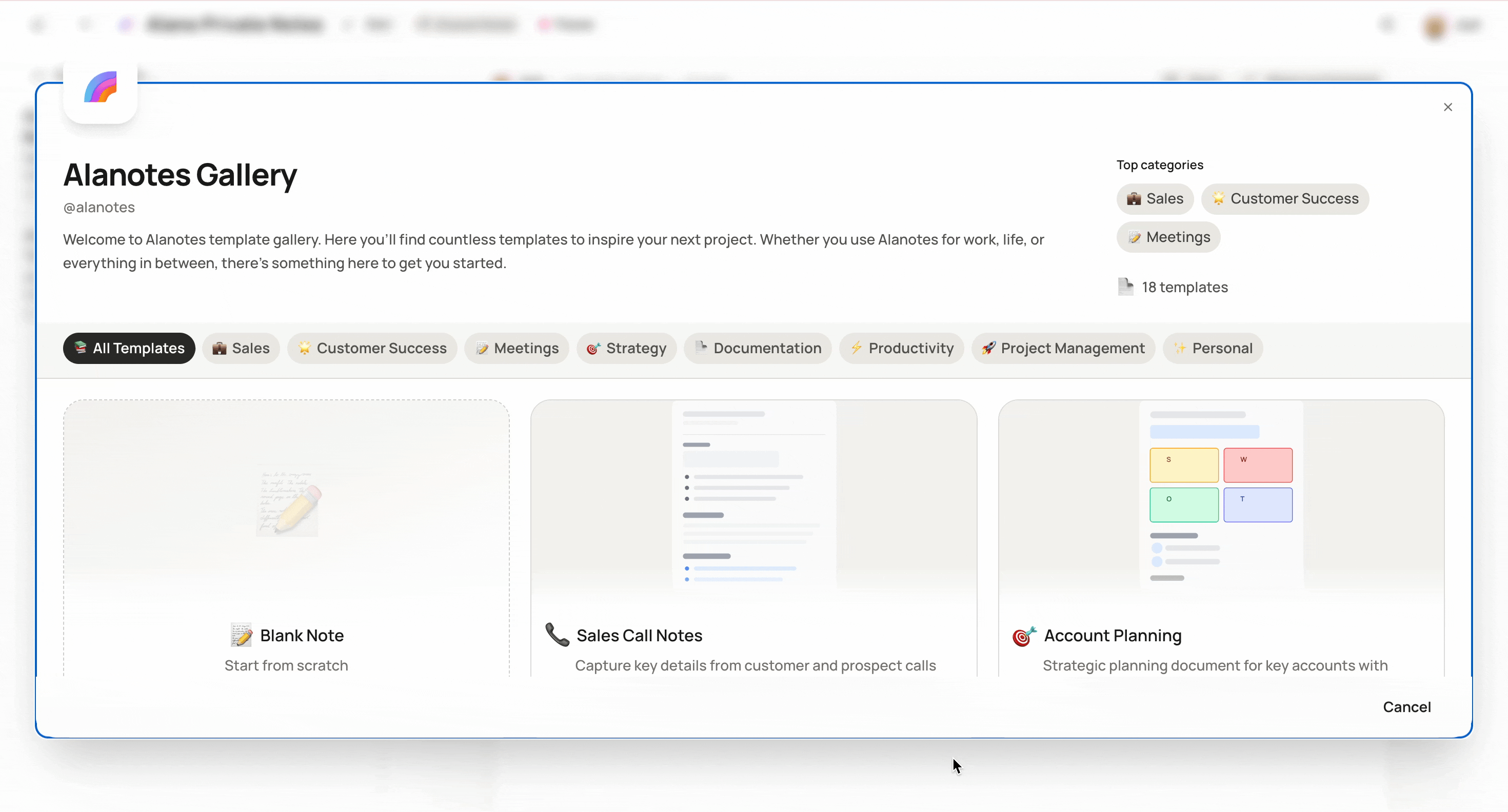Viewport: 1508px width, 812px height.
Task: Open the Meetings tab in the filter row
Action: click(x=517, y=348)
